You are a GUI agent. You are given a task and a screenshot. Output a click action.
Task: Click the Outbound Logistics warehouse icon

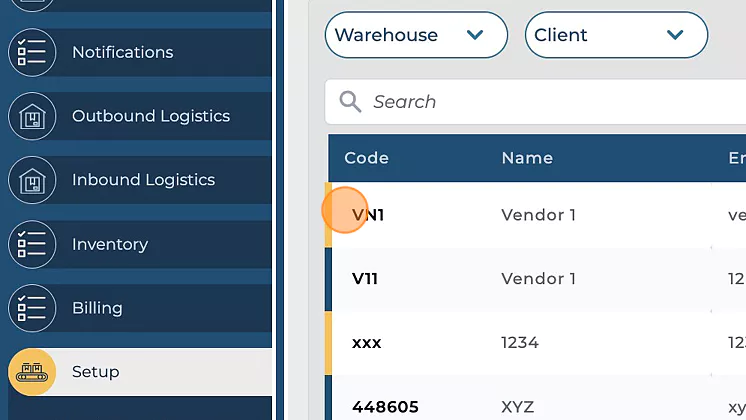(32, 116)
